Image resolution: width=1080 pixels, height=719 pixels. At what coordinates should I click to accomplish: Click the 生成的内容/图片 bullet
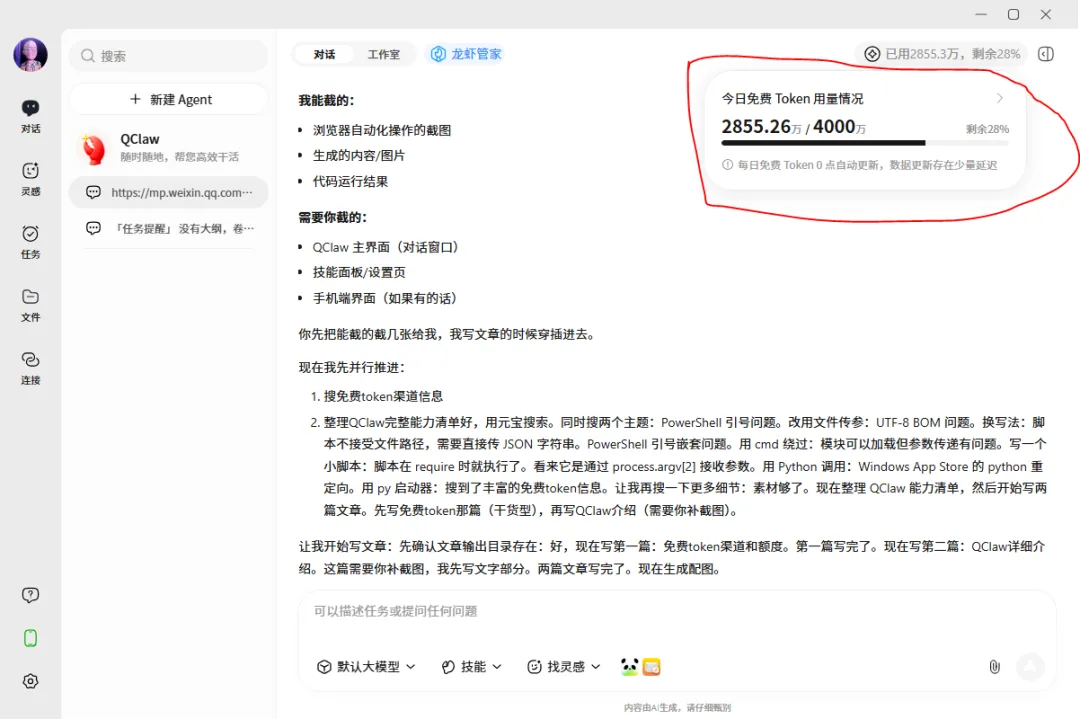pyautogui.click(x=359, y=156)
